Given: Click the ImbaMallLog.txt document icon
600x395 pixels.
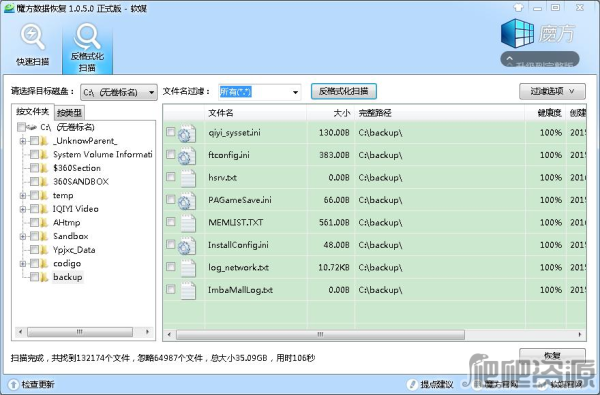Looking at the screenshot, I should pyautogui.click(x=188, y=291).
